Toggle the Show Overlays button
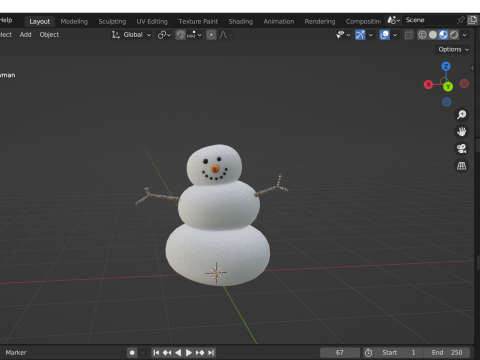This screenshot has height=360, width=480. click(384, 35)
